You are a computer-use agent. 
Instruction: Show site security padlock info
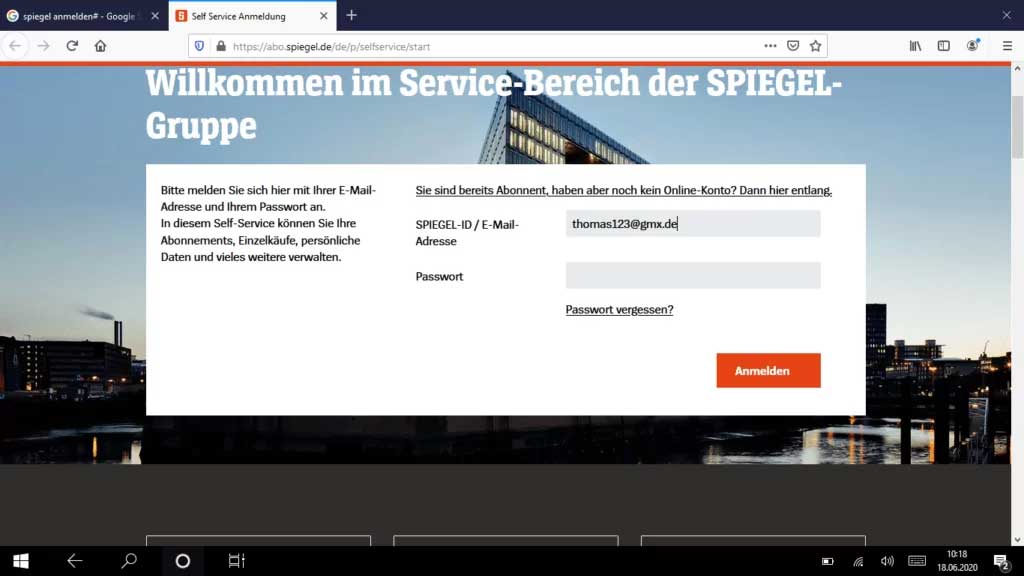pos(221,46)
